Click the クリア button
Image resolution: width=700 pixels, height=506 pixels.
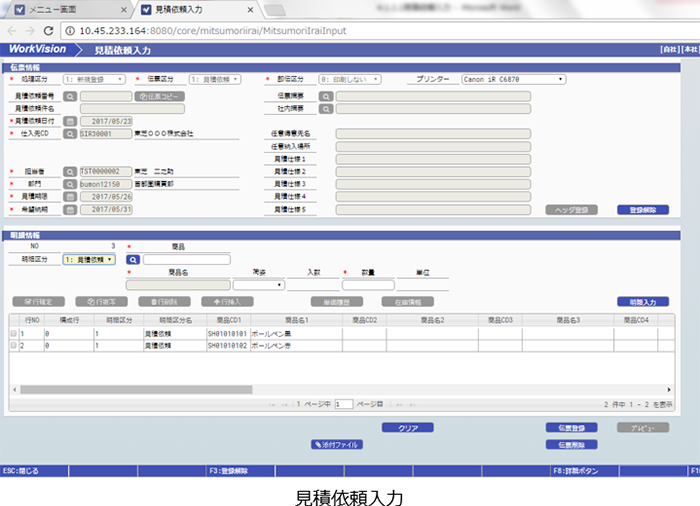(407, 428)
